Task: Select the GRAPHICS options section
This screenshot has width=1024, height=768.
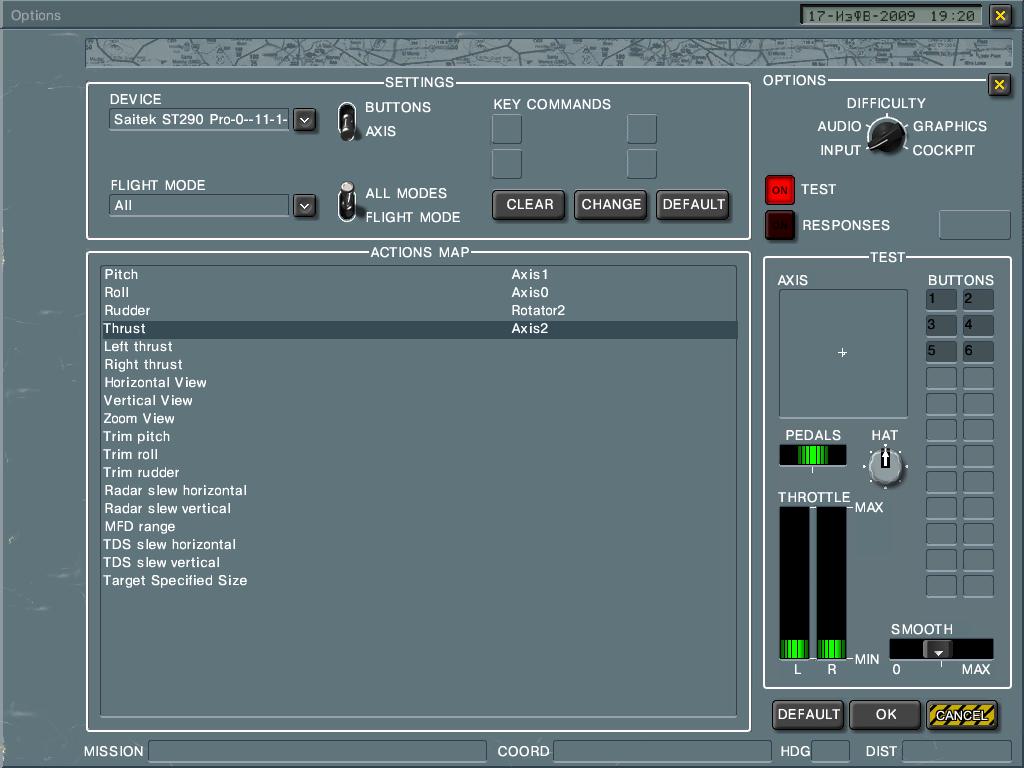Action: pyautogui.click(x=949, y=126)
